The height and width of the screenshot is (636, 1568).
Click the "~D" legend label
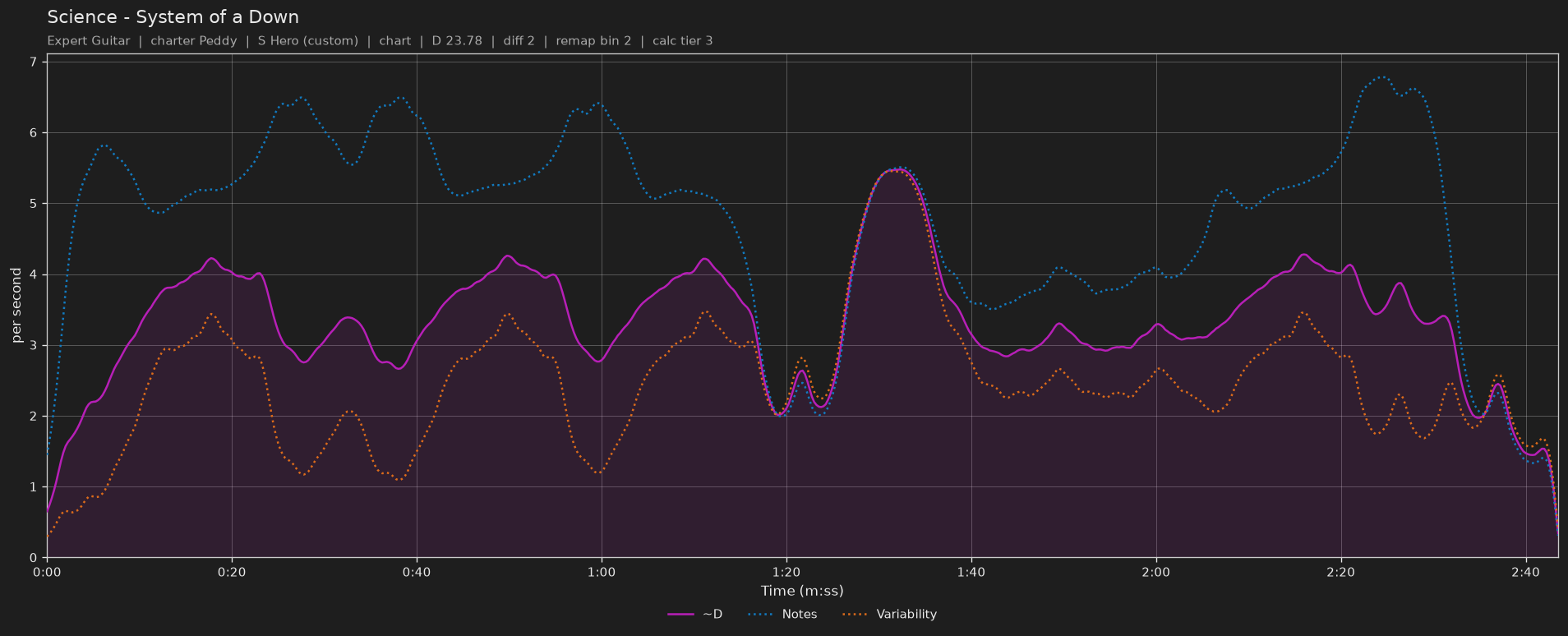click(x=713, y=615)
